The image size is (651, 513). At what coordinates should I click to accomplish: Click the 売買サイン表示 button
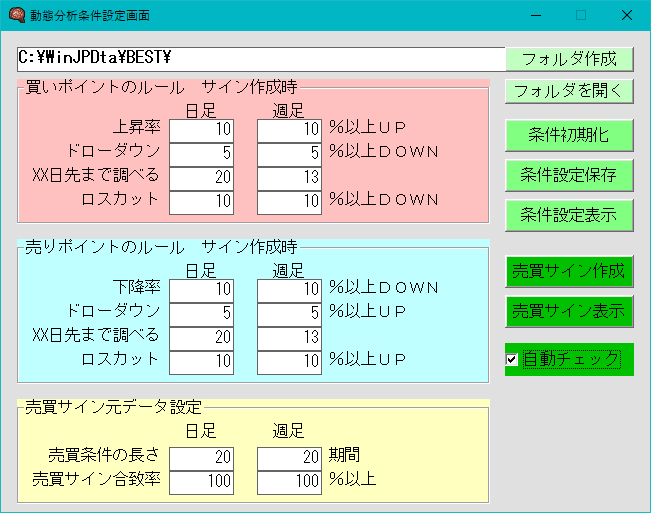(x=569, y=311)
